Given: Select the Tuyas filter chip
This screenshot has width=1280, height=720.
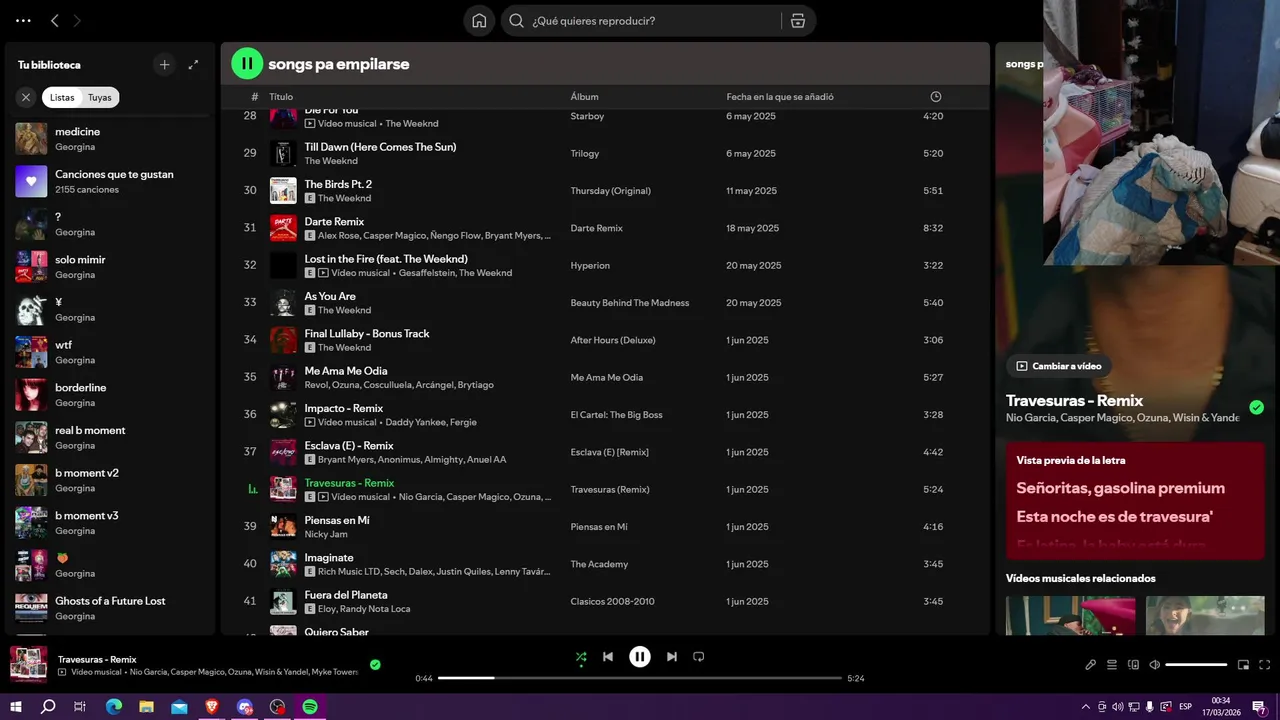Looking at the screenshot, I should (100, 97).
